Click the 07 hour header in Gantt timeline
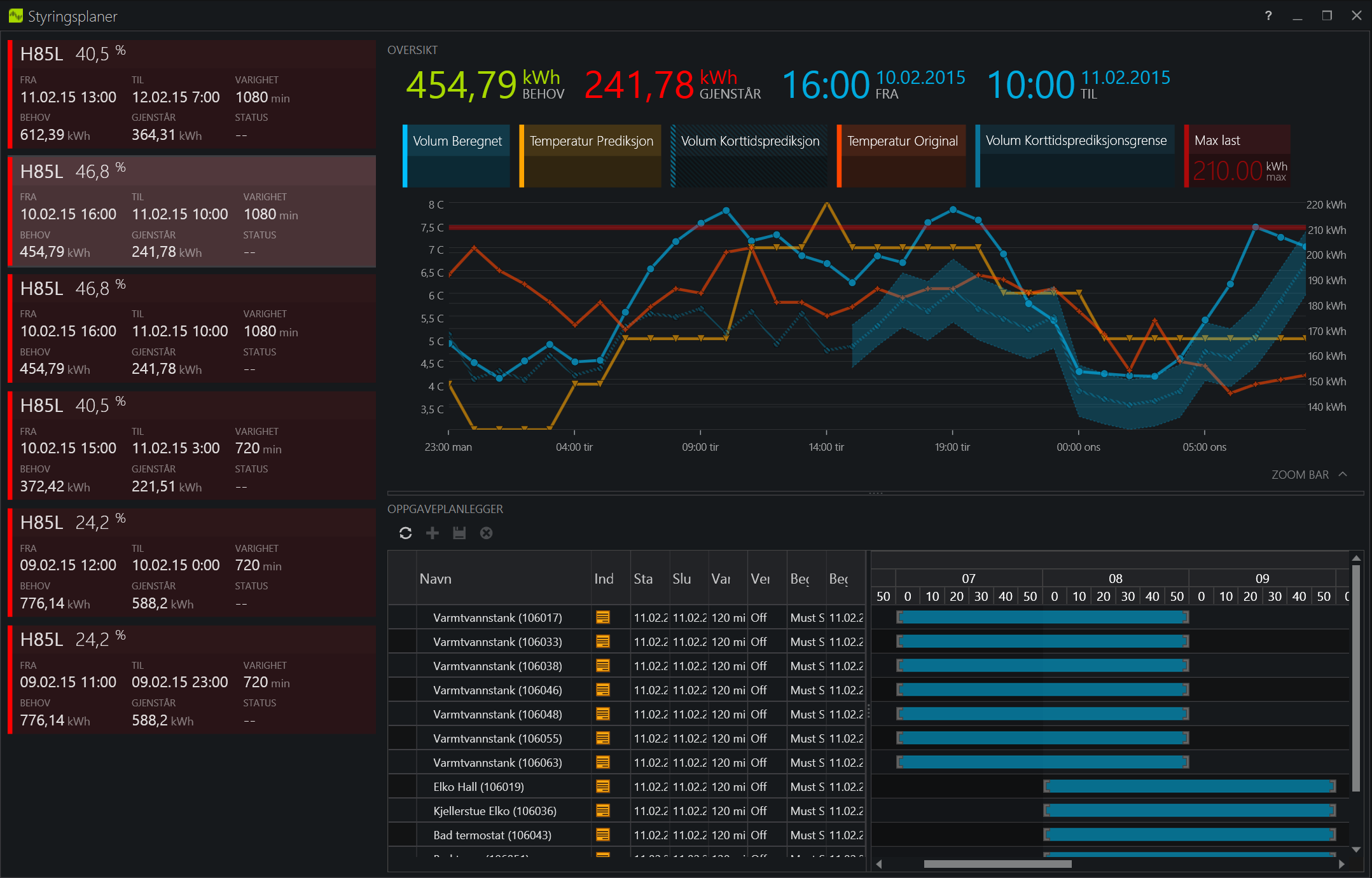Screen dimensions: 1372x878 pos(969,579)
